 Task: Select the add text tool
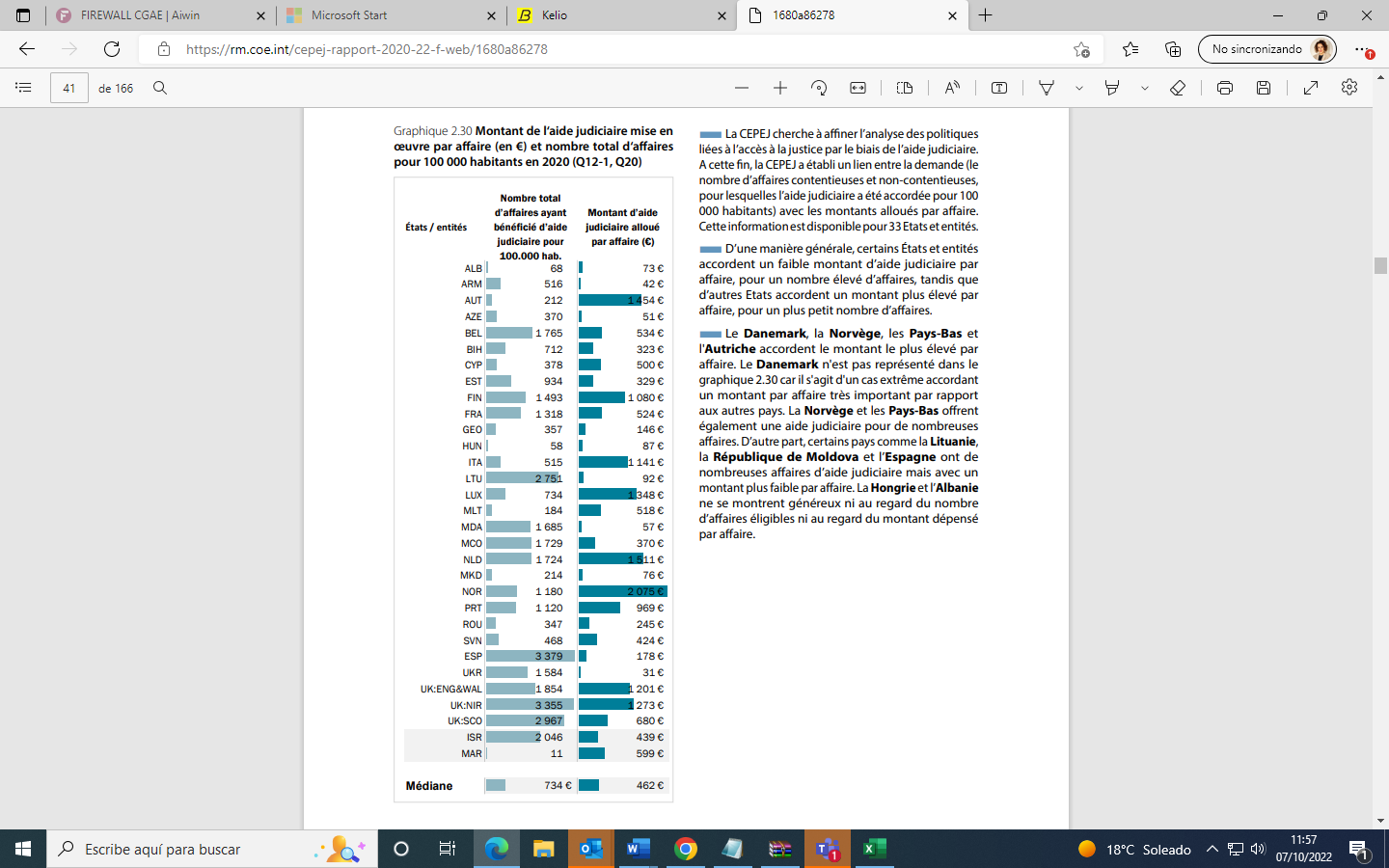click(x=999, y=88)
